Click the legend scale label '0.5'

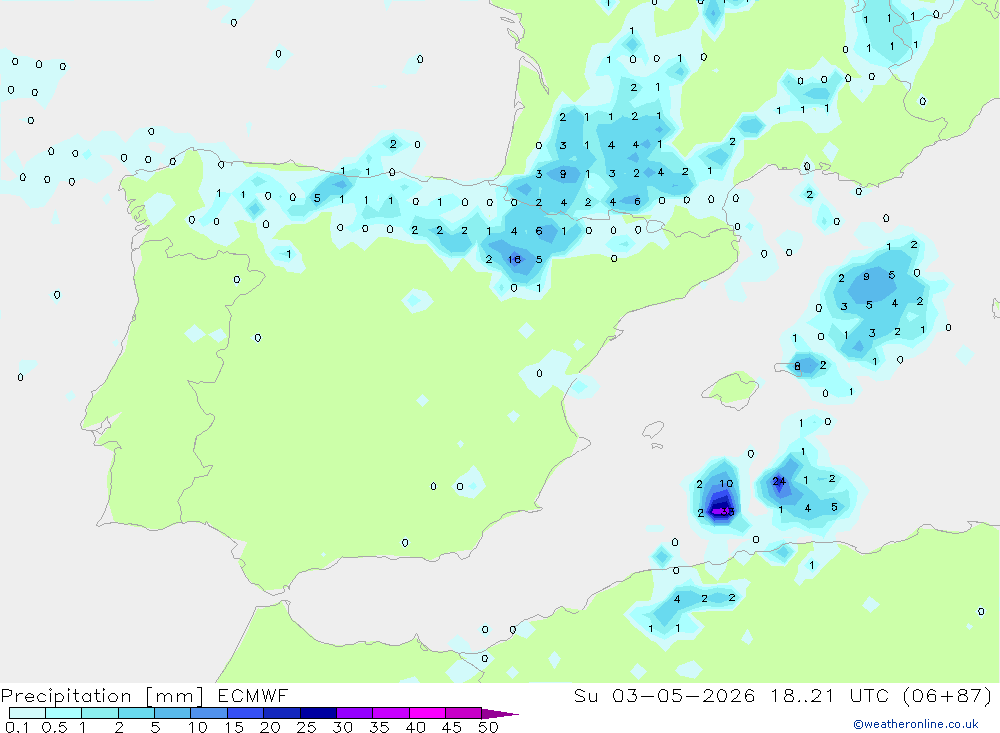54,727
